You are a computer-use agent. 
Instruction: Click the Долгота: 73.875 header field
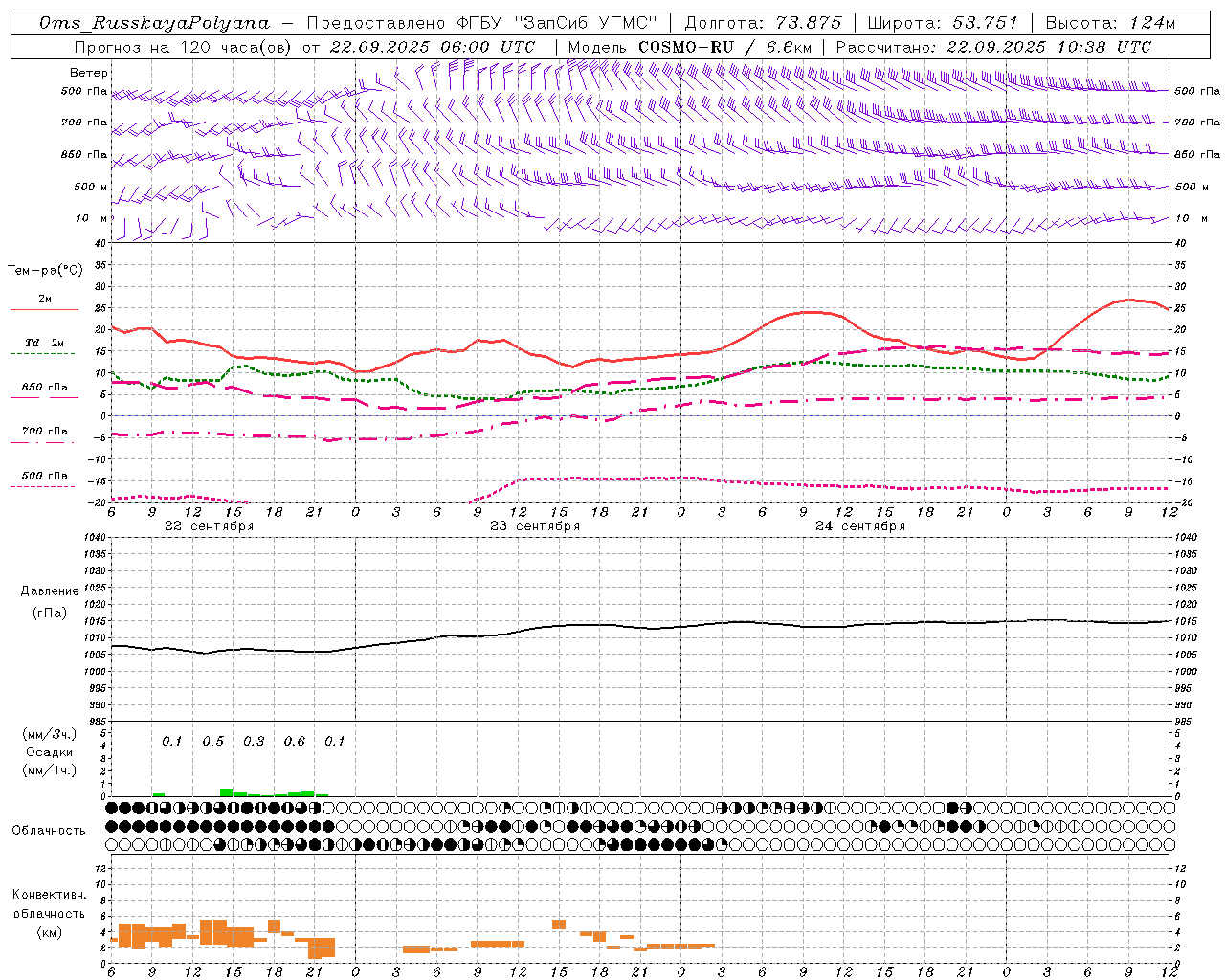click(763, 23)
